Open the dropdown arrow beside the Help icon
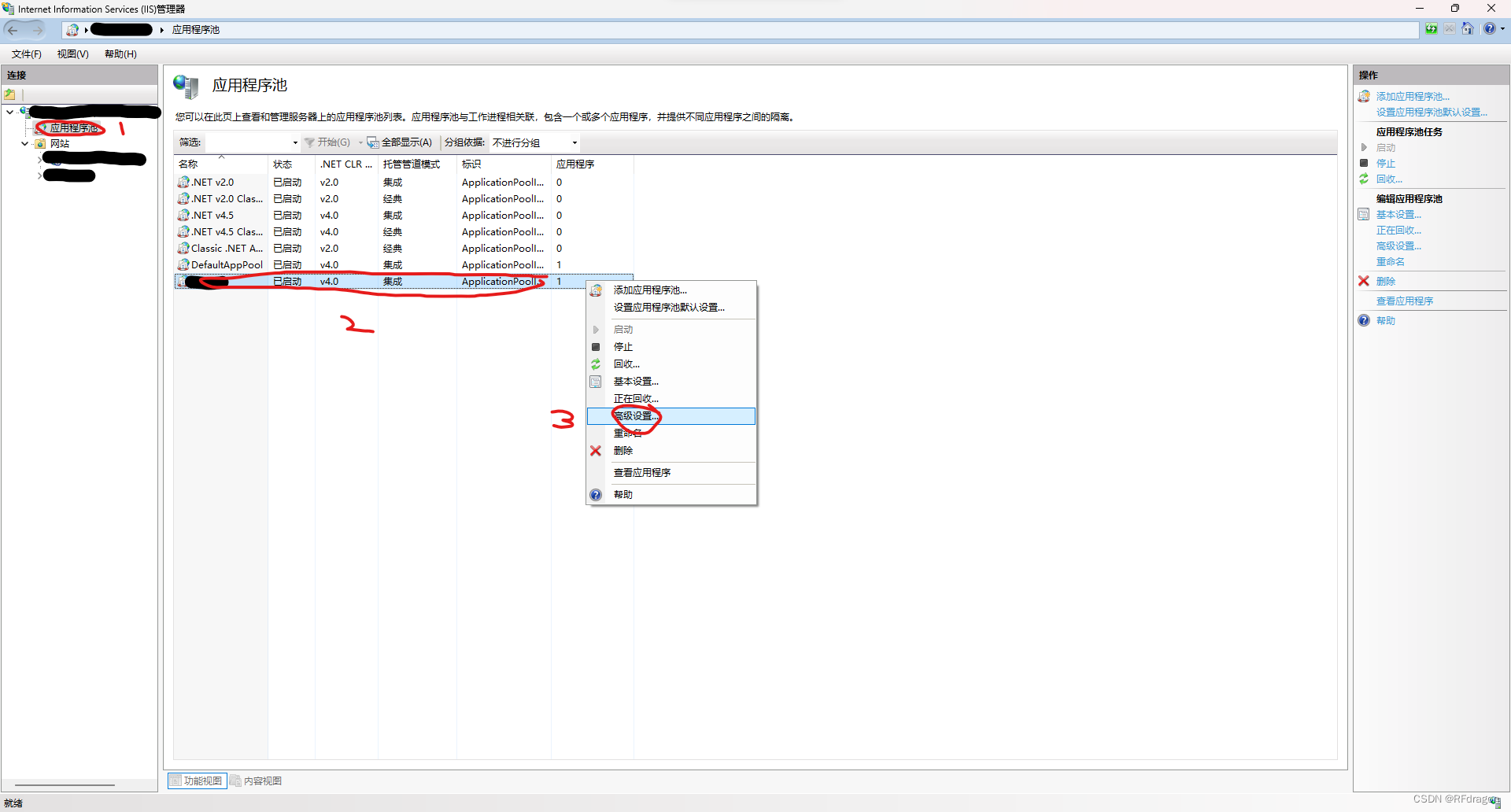The height and width of the screenshot is (812, 1511). pyautogui.click(x=1502, y=29)
